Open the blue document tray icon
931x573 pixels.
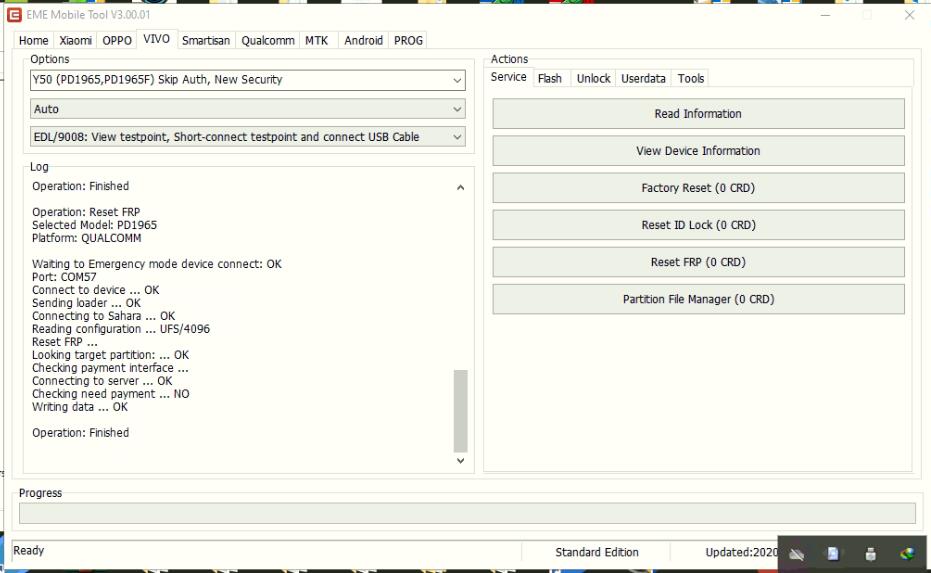pos(833,554)
